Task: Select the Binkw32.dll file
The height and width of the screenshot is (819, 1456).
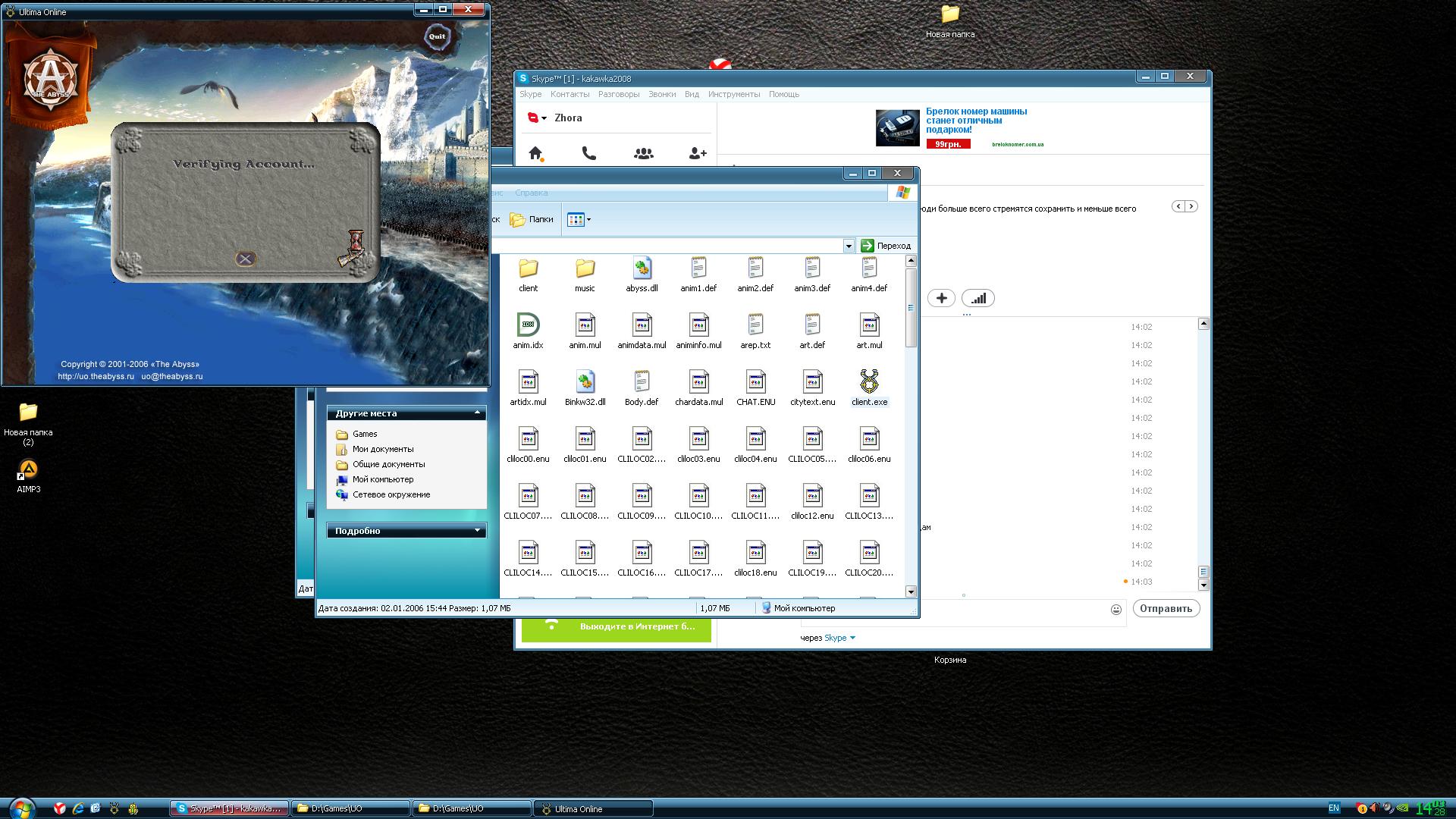Action: point(585,388)
